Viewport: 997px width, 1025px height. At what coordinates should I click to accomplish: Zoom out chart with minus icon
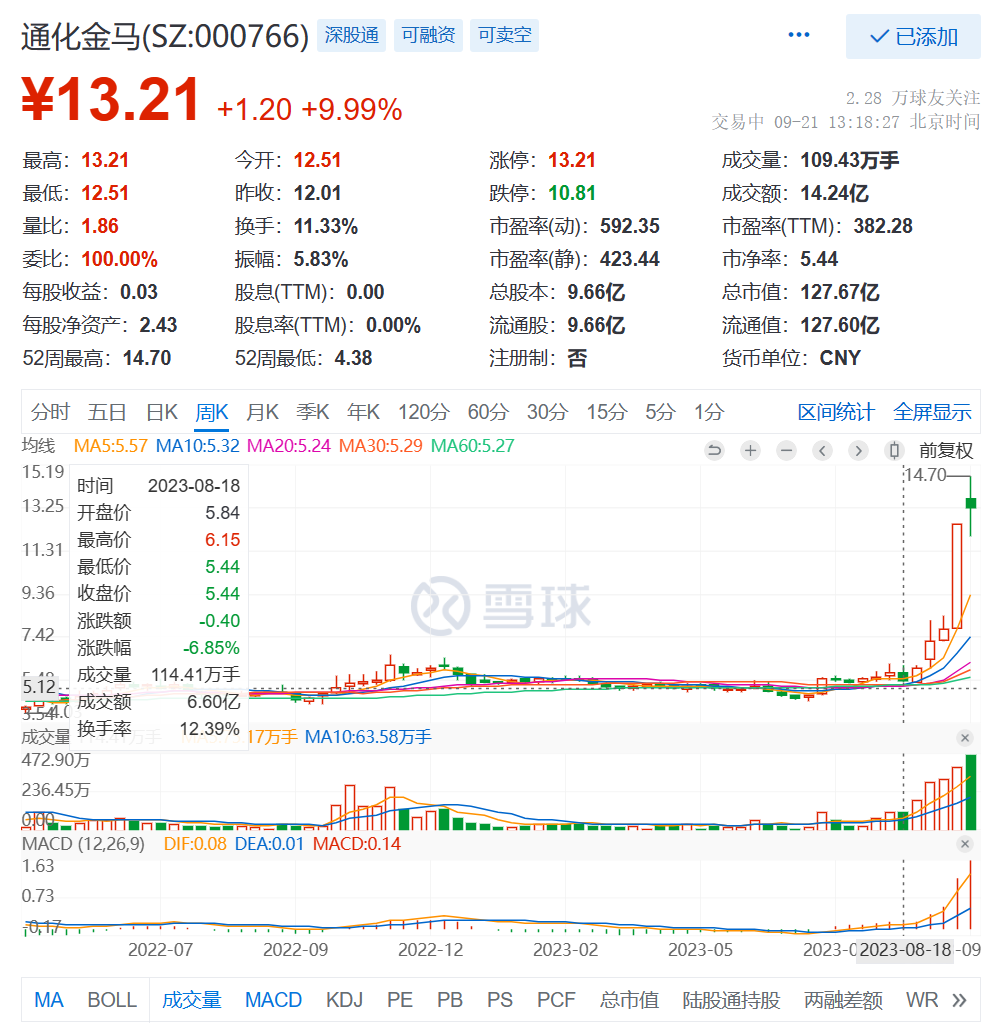coord(786,450)
